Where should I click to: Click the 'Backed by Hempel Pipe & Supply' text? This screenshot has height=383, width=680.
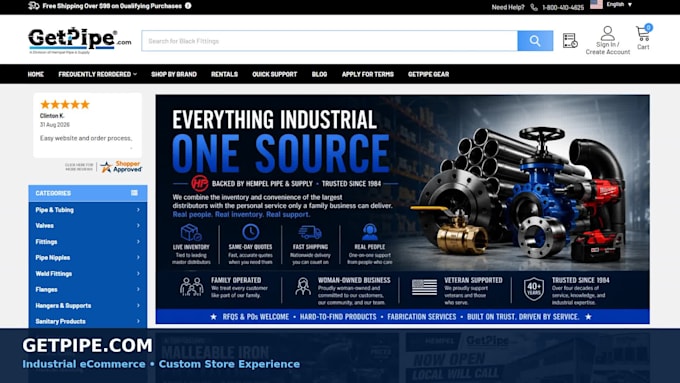click(x=262, y=184)
